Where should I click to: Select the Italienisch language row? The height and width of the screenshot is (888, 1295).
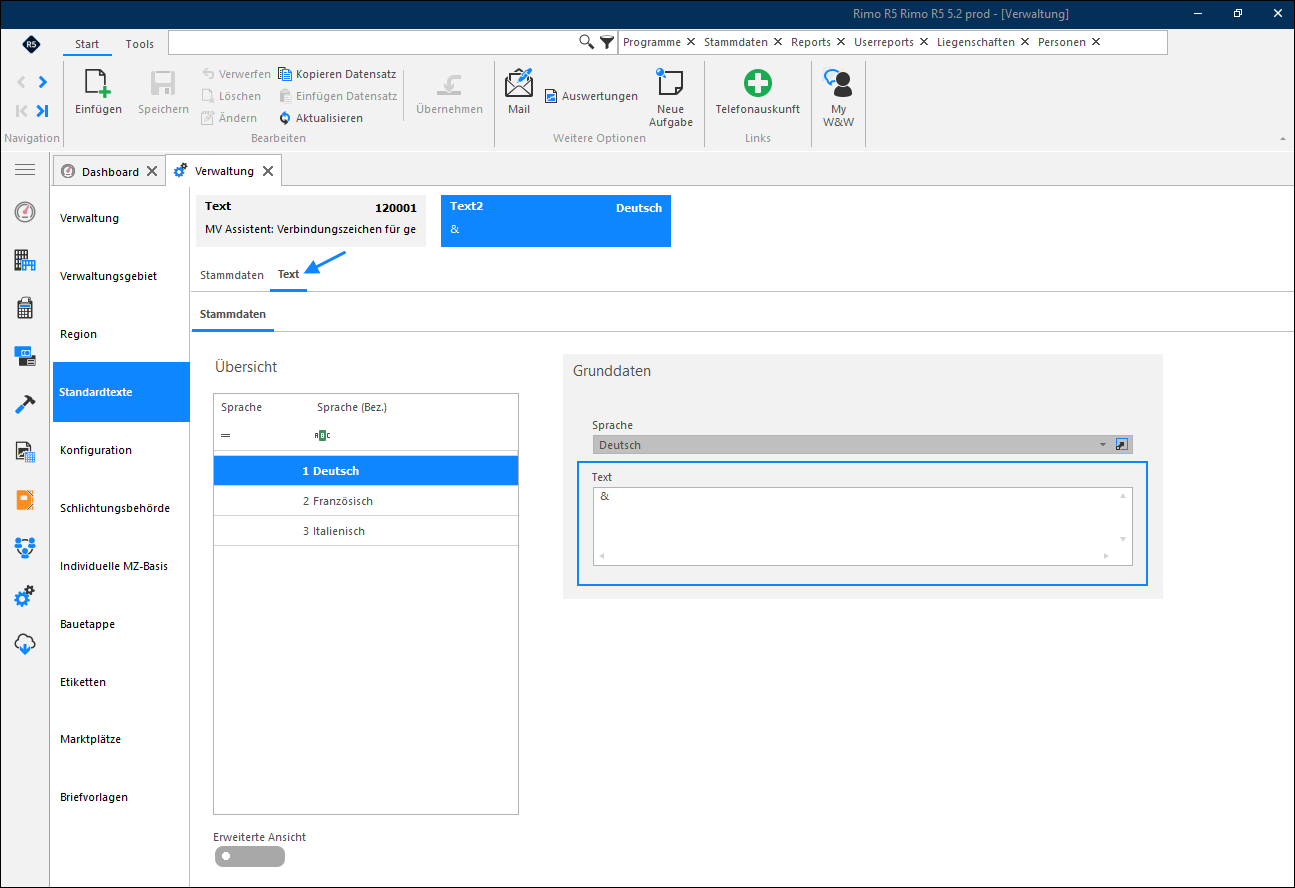(366, 531)
